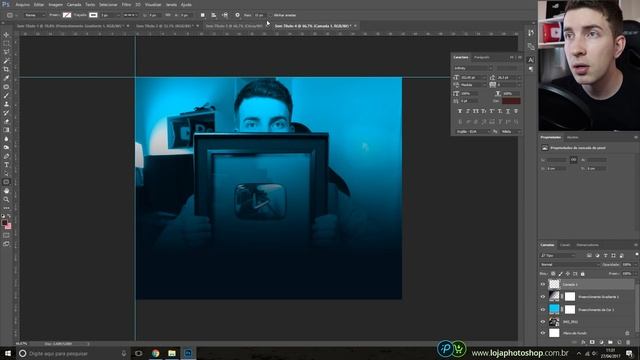
Task: Click Task View button on taskbar
Action: 138,353
